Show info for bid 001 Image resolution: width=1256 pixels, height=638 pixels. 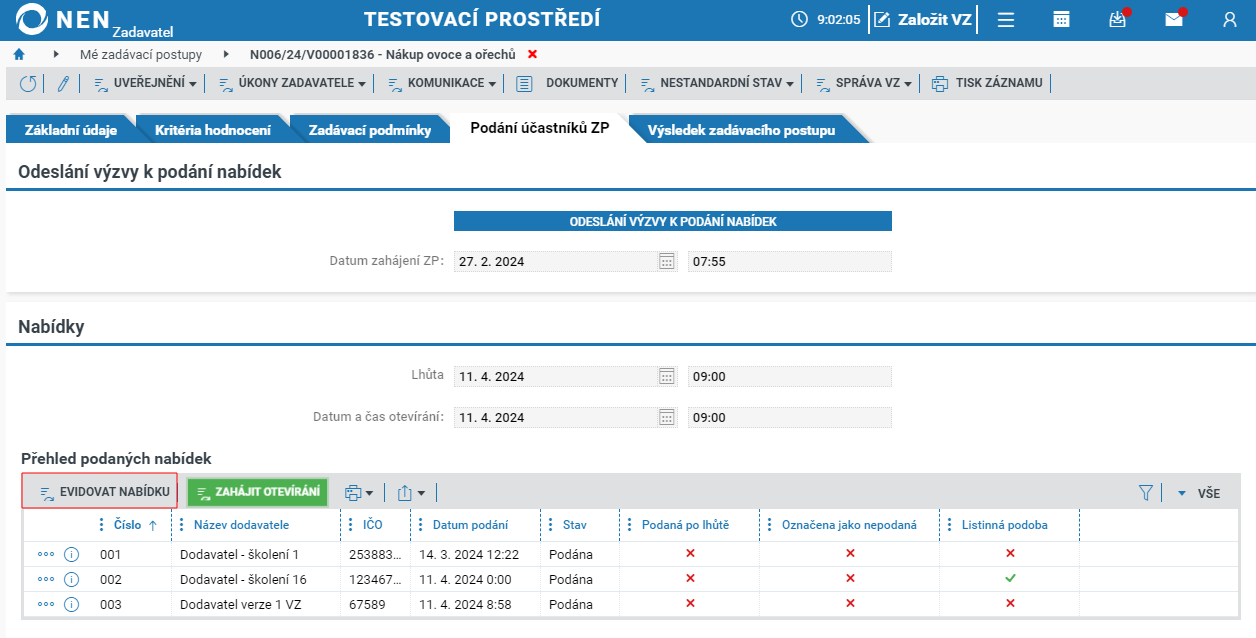tap(71, 554)
